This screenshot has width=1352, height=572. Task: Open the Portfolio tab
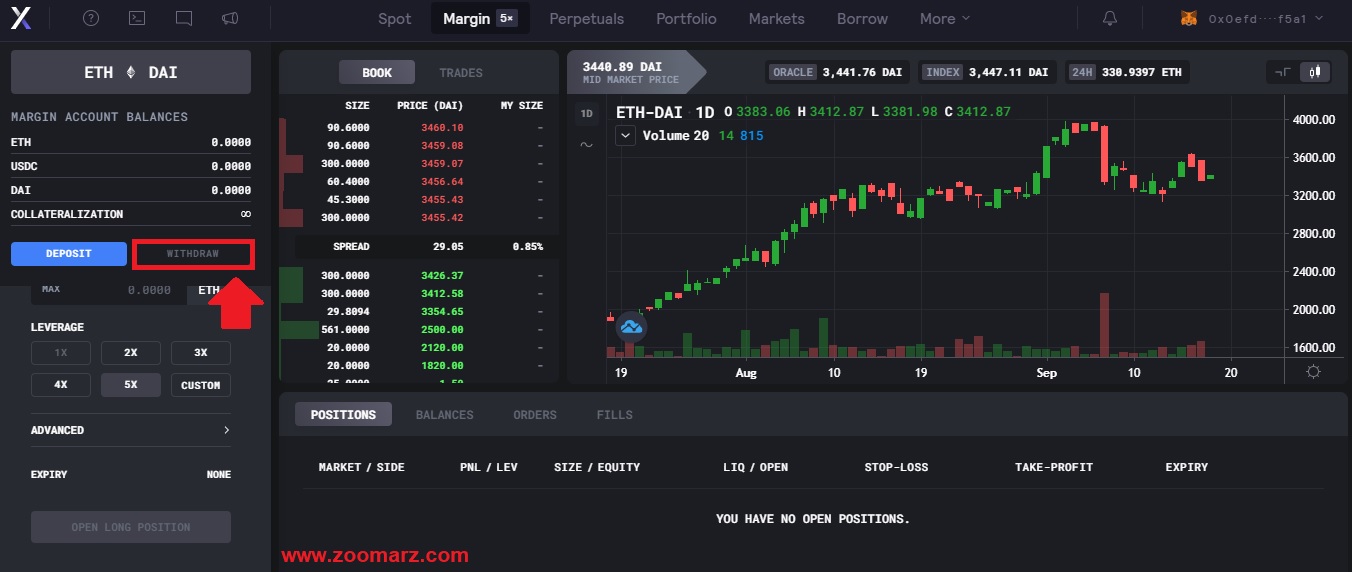686,18
